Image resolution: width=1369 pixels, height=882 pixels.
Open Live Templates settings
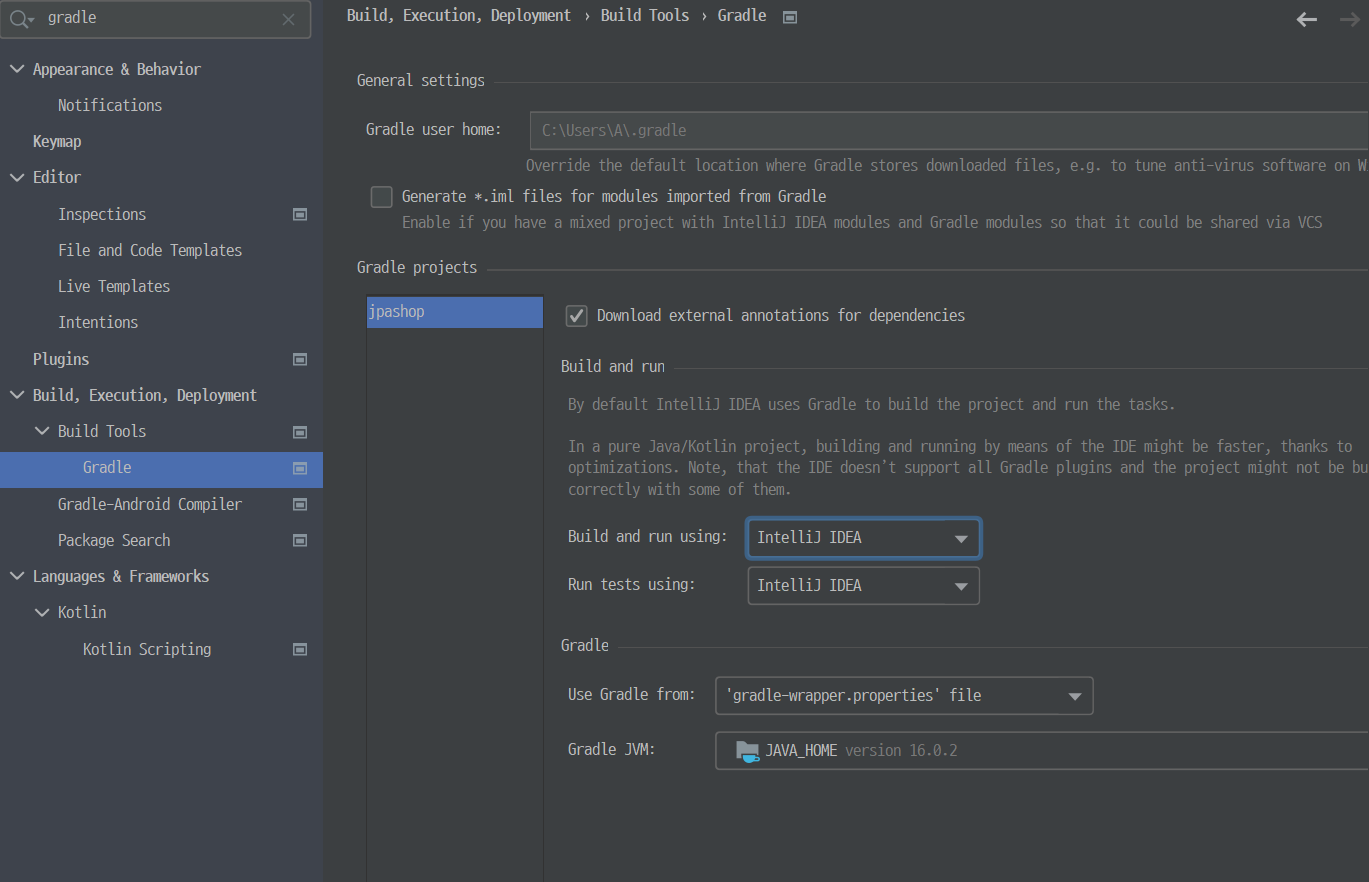click(114, 286)
